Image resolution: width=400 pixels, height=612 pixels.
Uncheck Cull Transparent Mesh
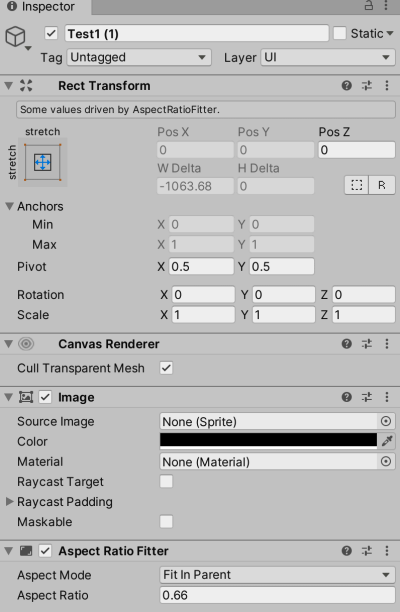point(166,368)
